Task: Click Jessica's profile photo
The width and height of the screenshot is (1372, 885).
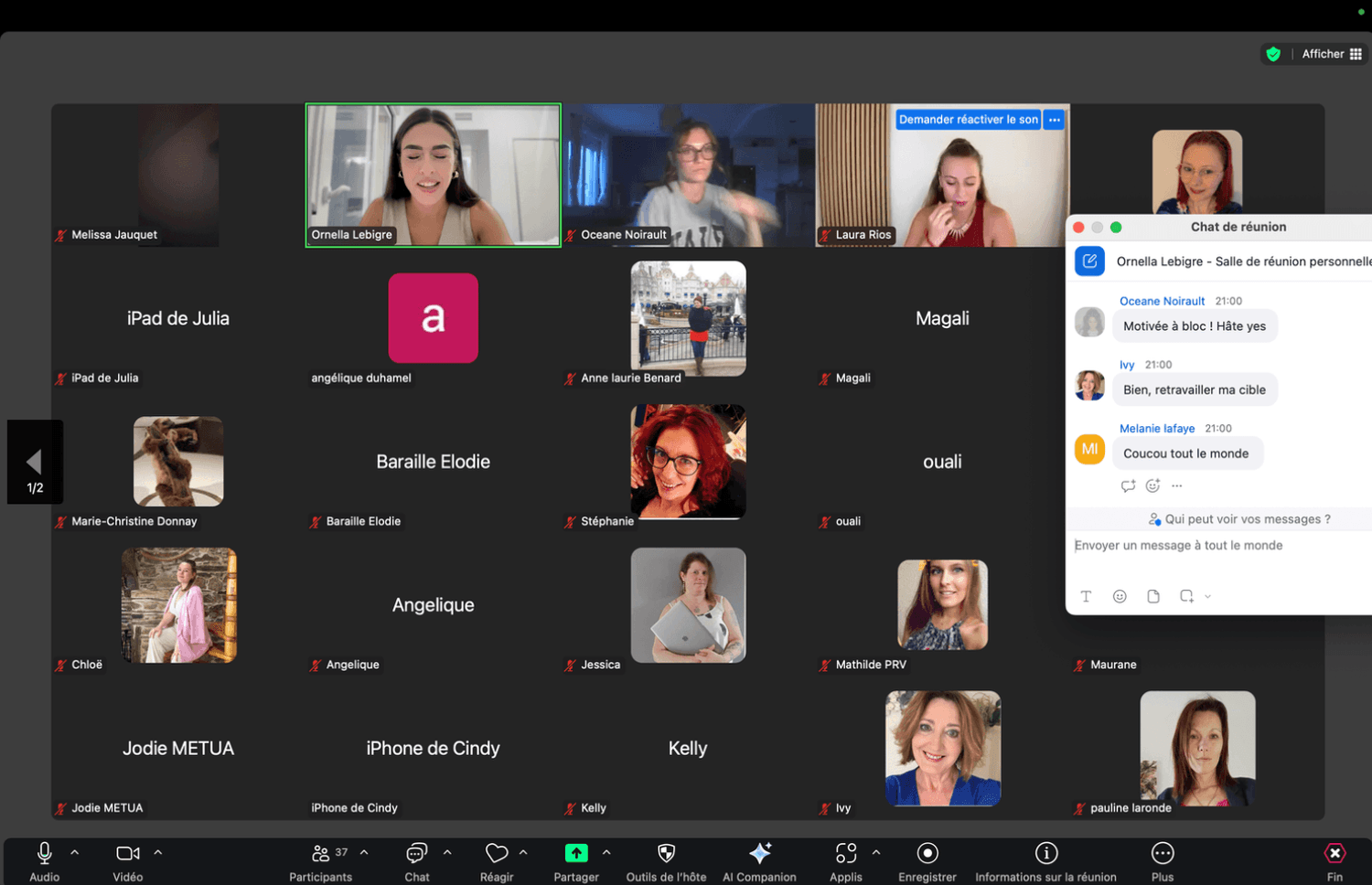Action: tap(688, 605)
